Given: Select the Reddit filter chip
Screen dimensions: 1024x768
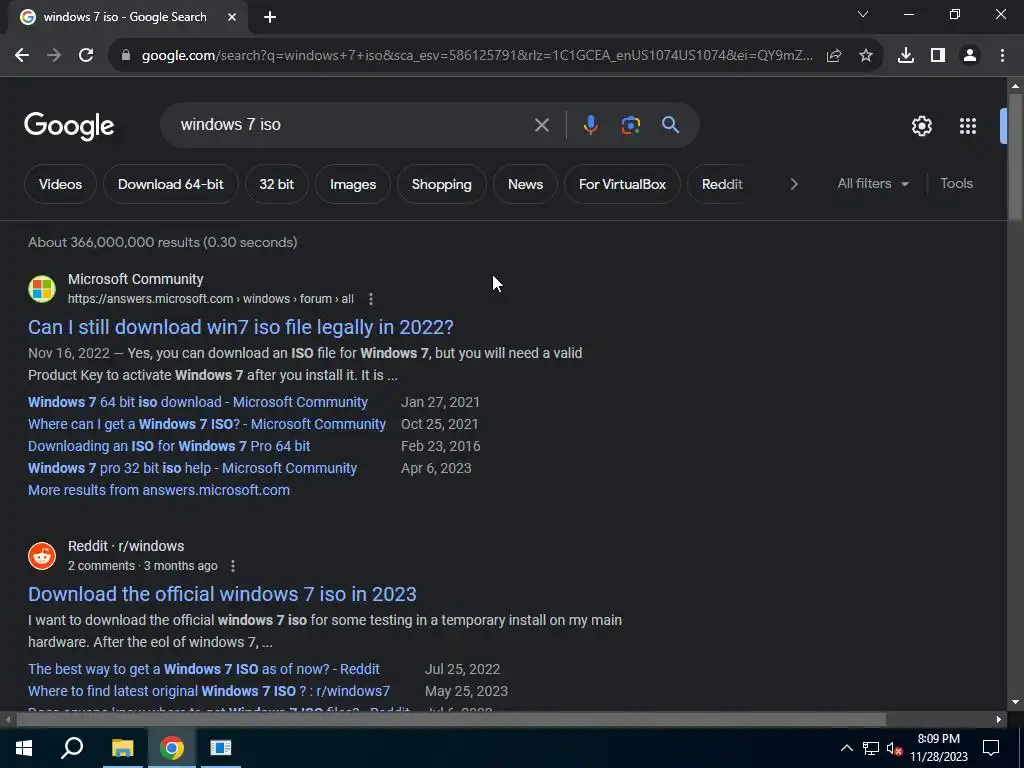Looking at the screenshot, I should [x=722, y=184].
